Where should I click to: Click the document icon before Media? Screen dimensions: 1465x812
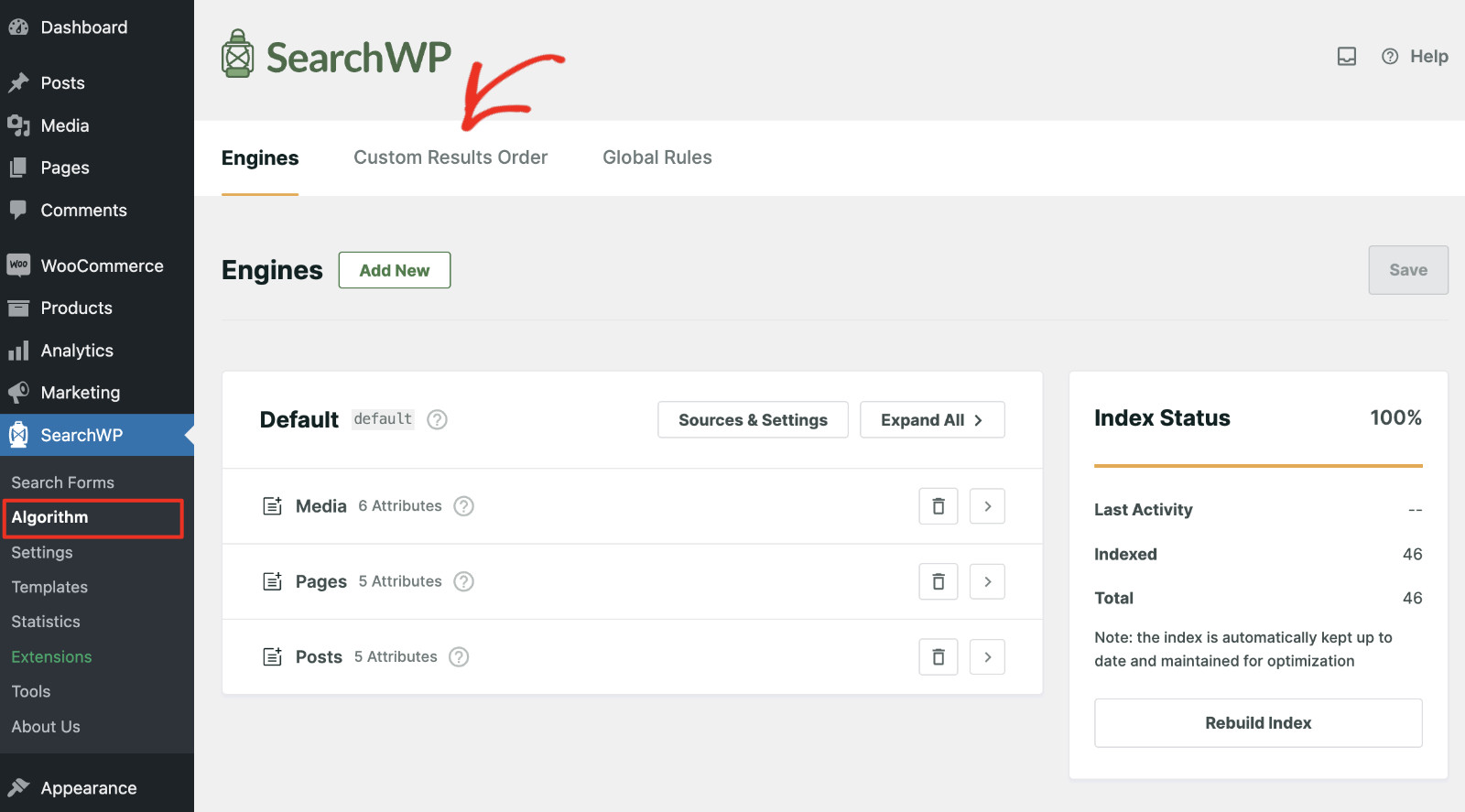click(273, 506)
